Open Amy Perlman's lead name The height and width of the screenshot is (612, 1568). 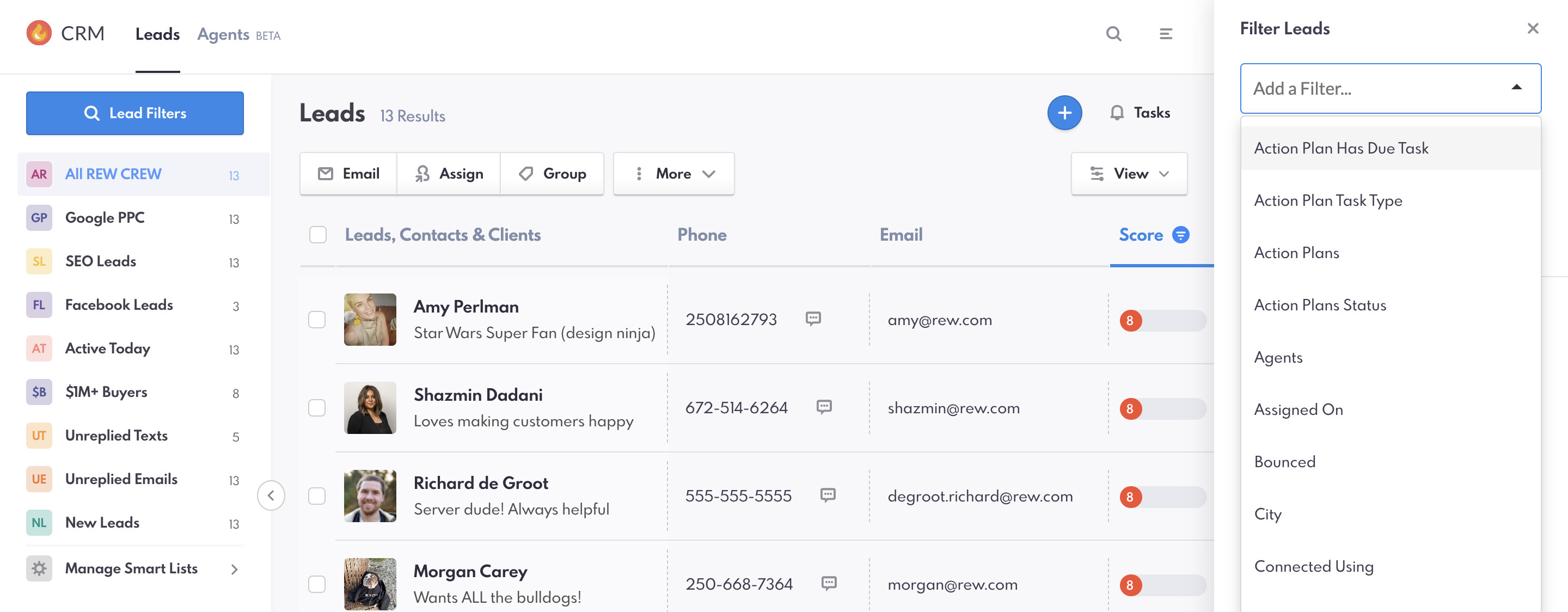465,307
